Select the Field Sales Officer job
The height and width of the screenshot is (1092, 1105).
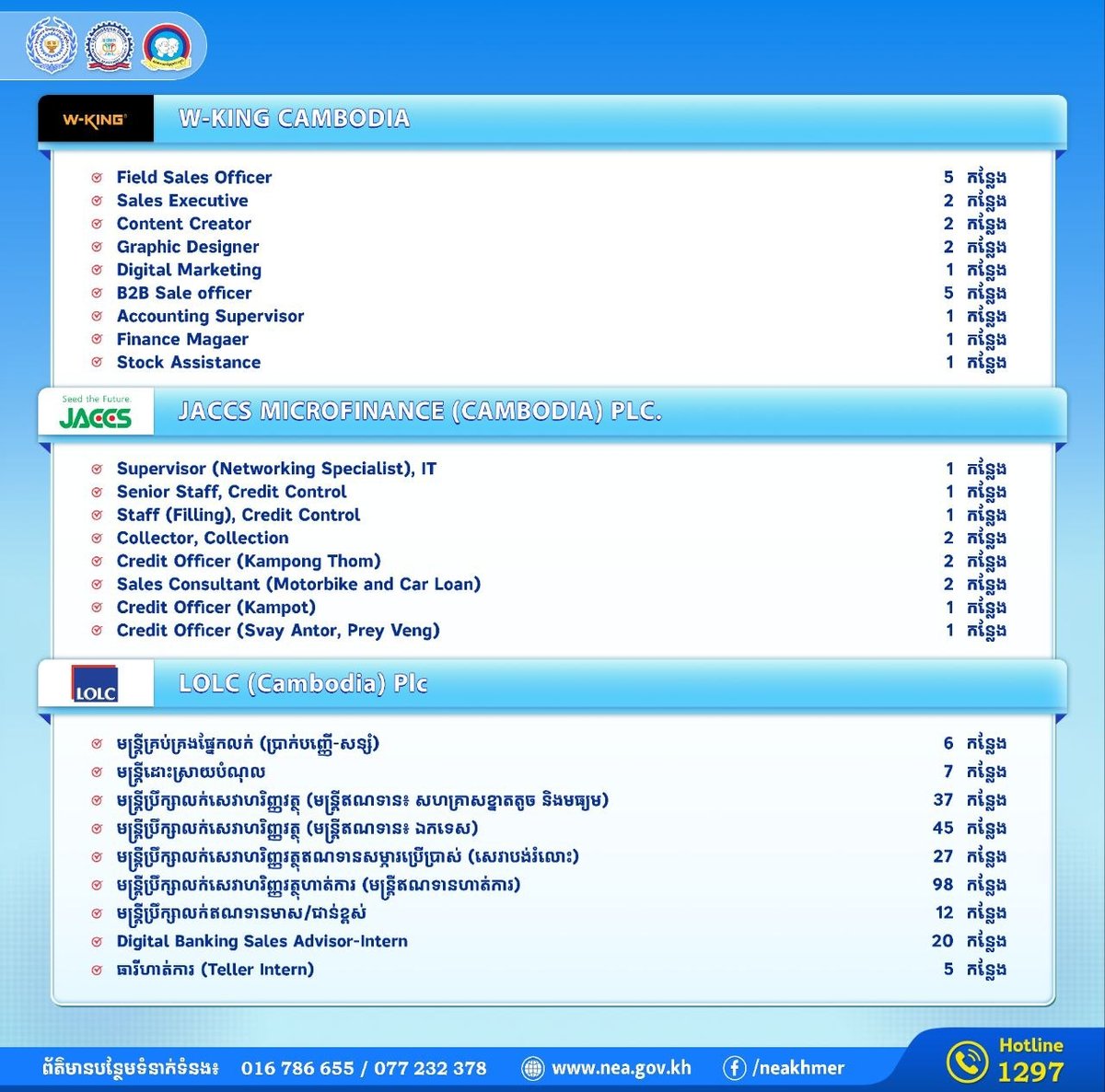coord(194,178)
